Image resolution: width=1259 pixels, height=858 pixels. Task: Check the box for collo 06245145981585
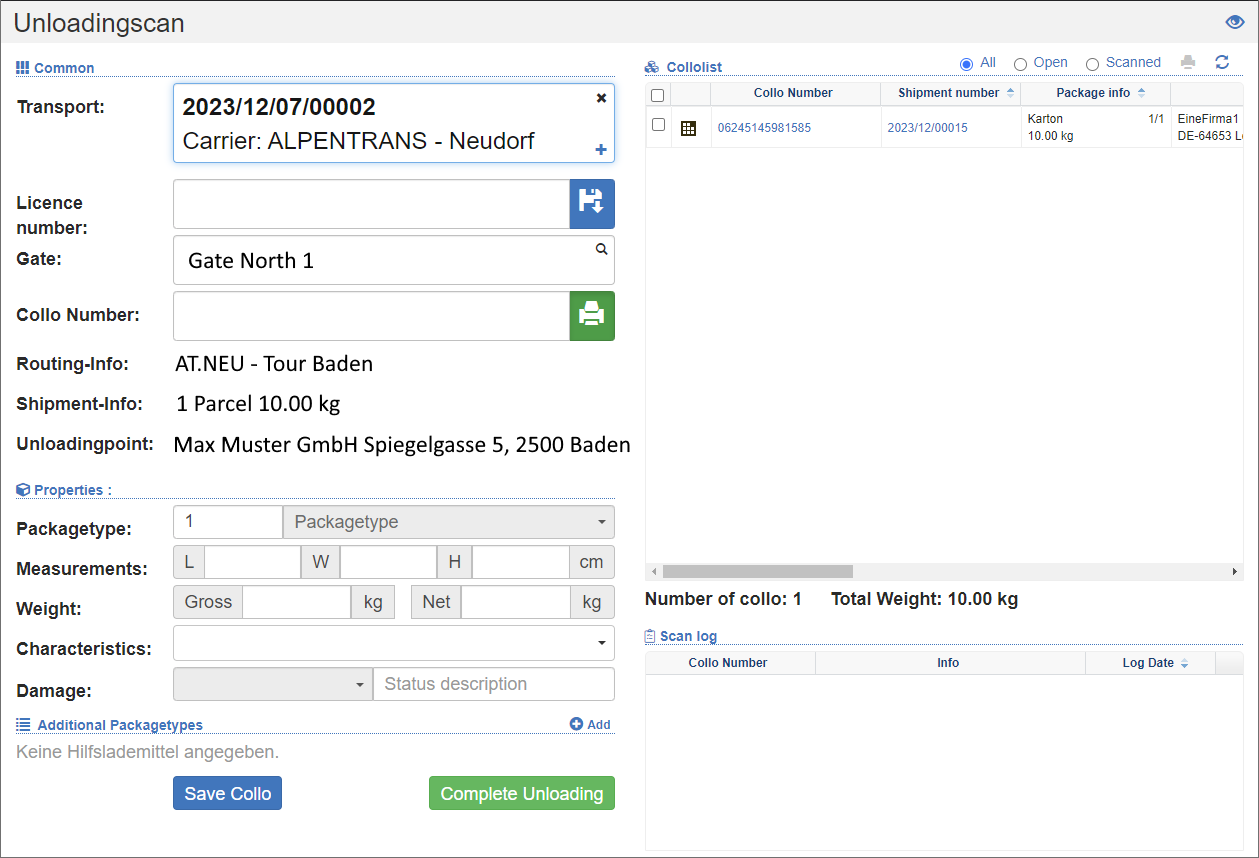(x=658, y=125)
